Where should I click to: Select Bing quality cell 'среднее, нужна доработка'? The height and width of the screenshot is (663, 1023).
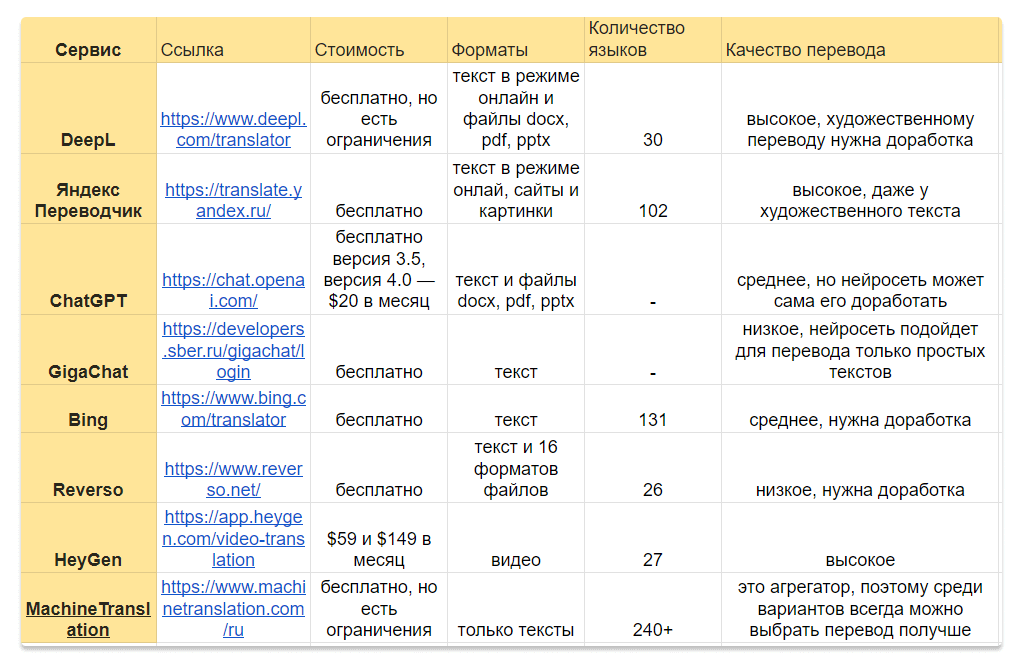coord(861,409)
